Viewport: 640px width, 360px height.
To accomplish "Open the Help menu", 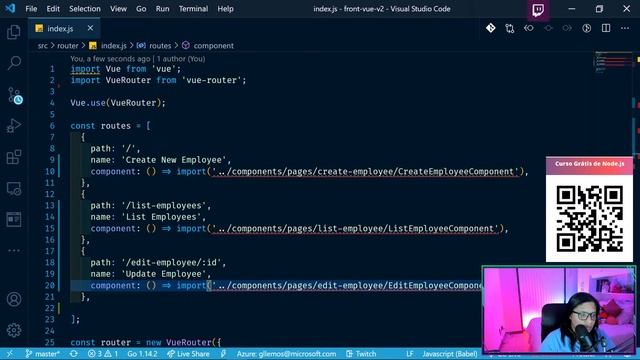I will point(225,9).
